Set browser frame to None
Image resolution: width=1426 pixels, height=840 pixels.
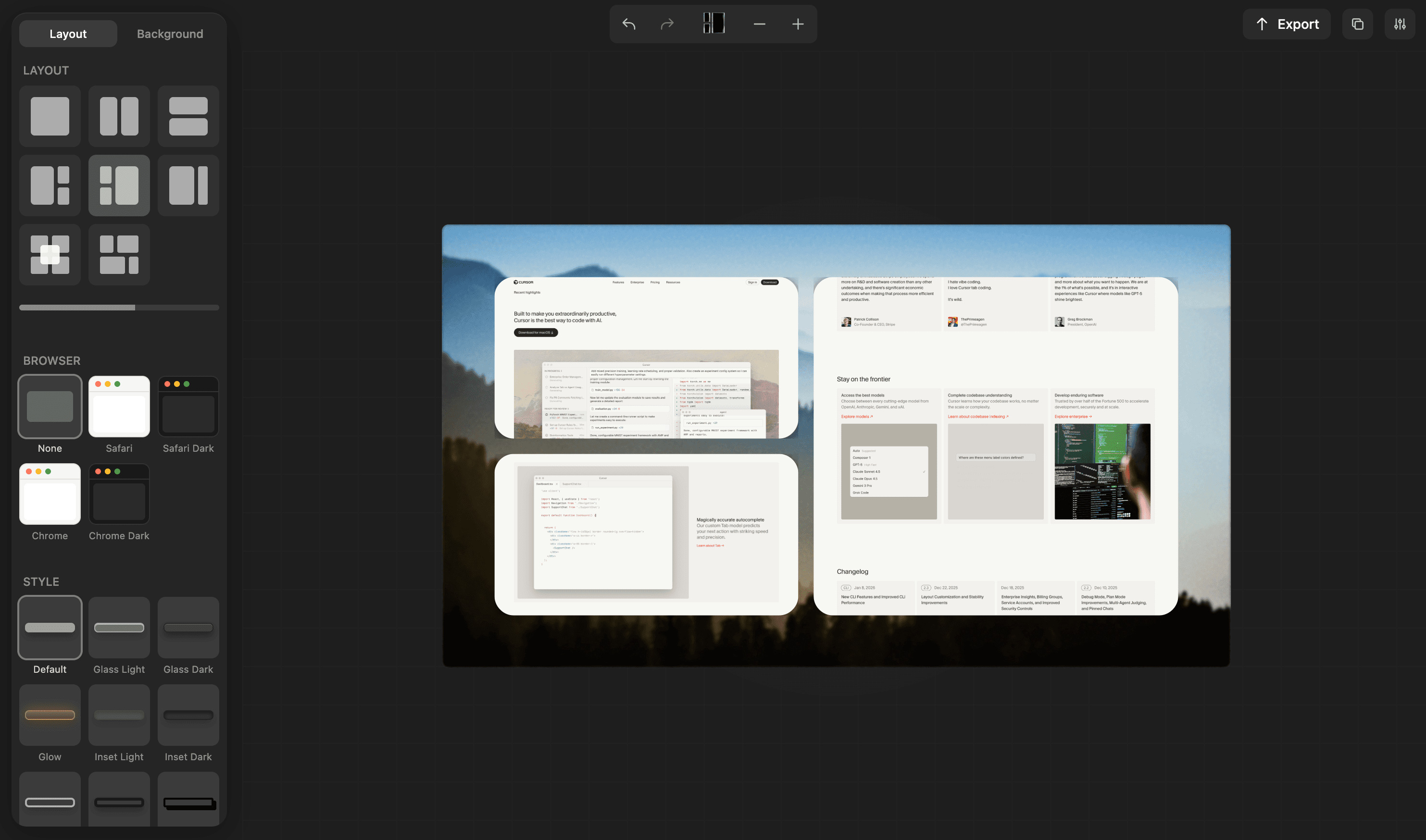pyautogui.click(x=49, y=407)
